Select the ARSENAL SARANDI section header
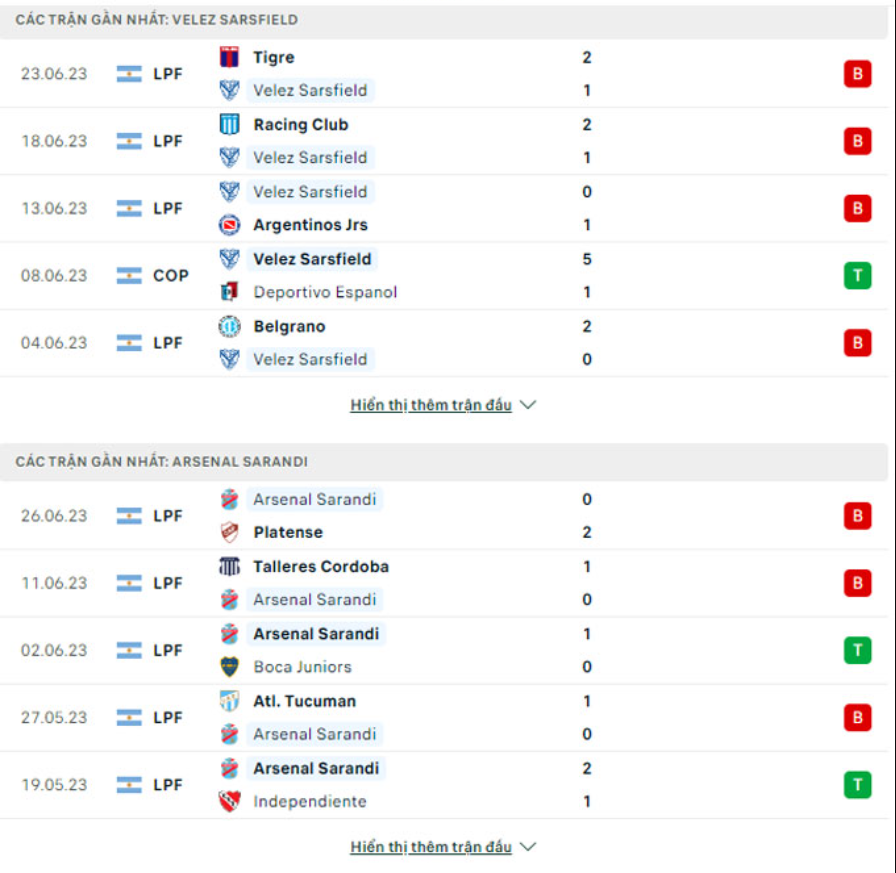The width and height of the screenshot is (896, 873). pyautogui.click(x=160, y=460)
